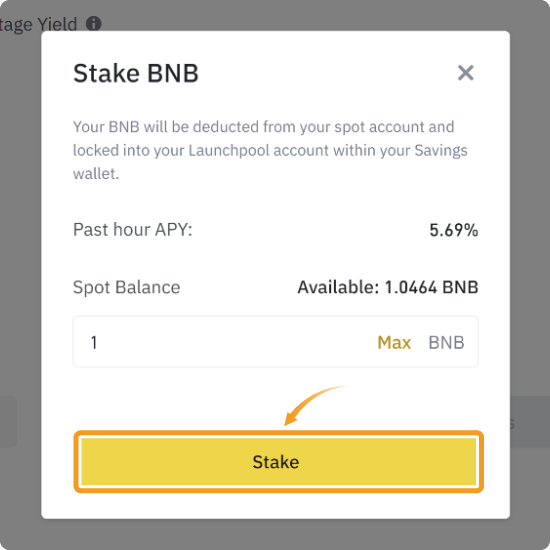Click the orange arrow pointing to Stake
Screen dimensions: 550x550
pos(313,405)
